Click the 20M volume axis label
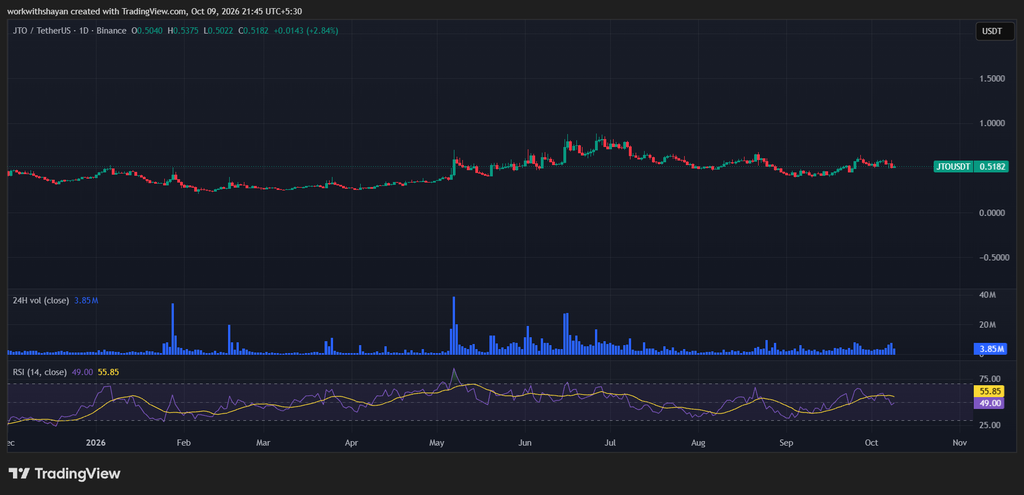The image size is (1024, 495). [x=987, y=325]
